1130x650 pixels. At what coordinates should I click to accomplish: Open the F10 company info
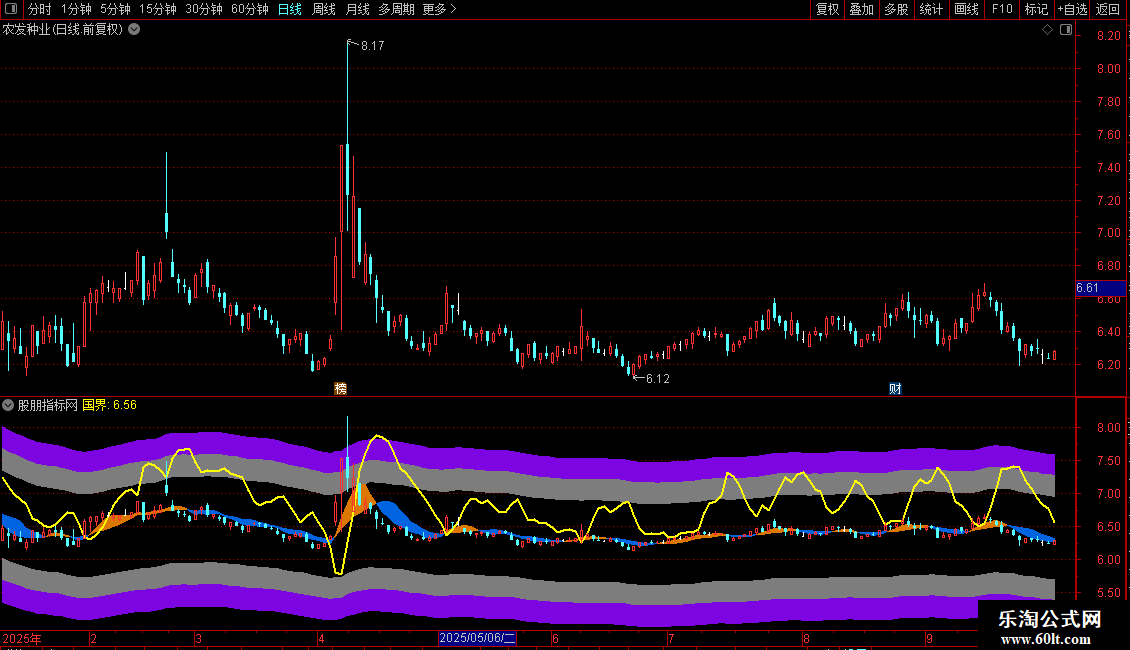click(1001, 9)
